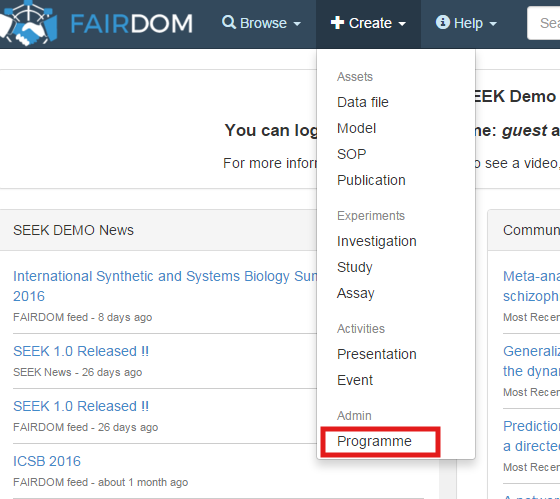560x499 pixels.
Task: Click the info icon beside Help
Action: (x=442, y=22)
